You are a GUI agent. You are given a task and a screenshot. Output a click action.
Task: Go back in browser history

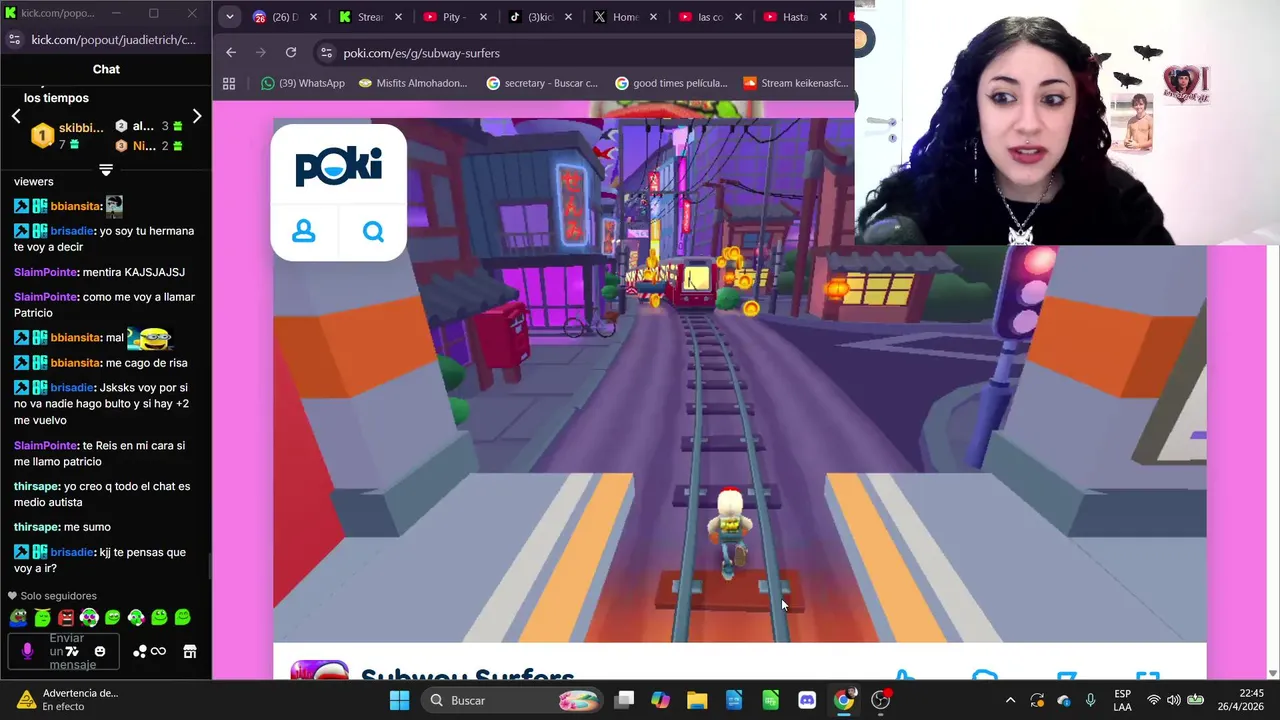231,52
